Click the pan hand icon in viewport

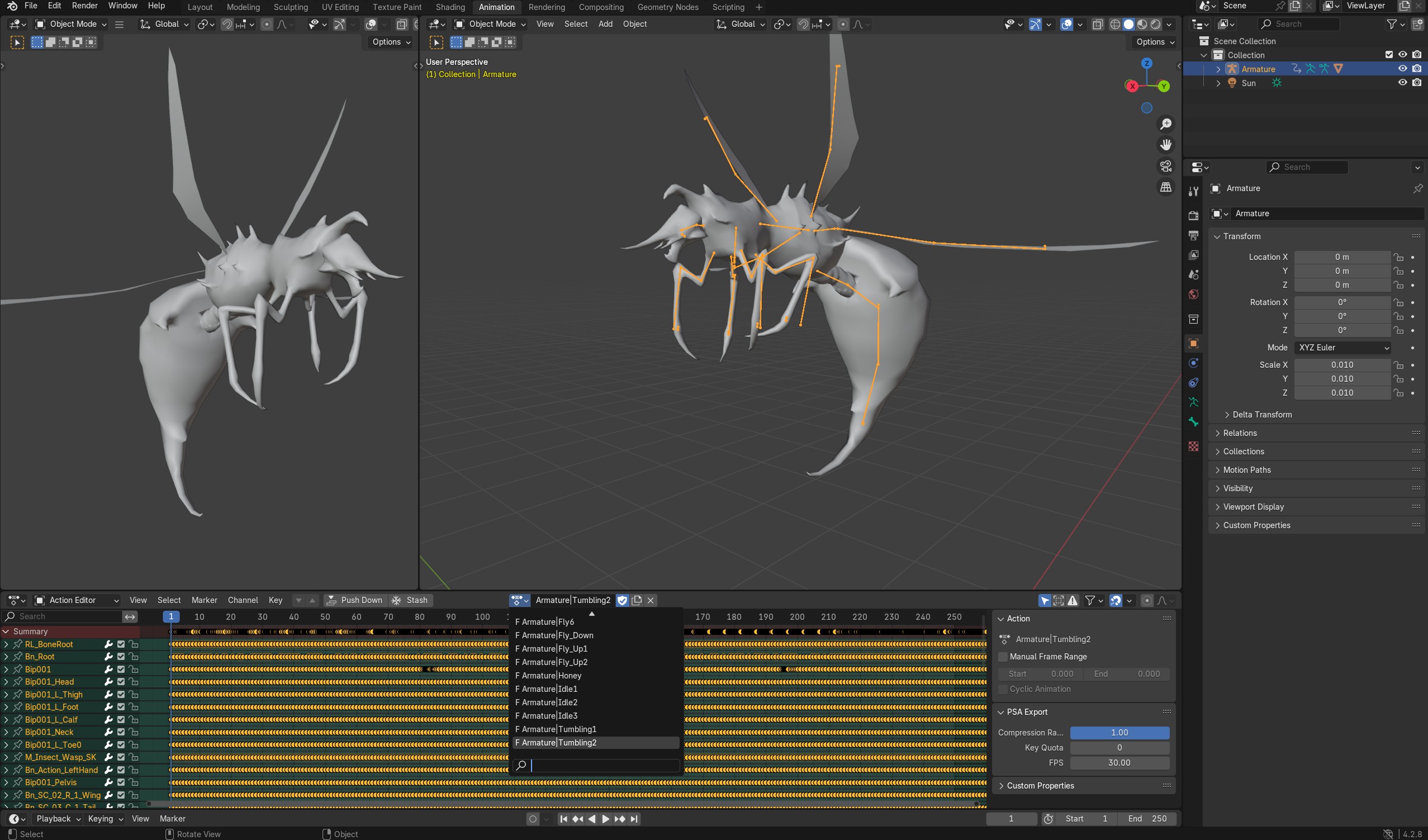pos(1166,145)
